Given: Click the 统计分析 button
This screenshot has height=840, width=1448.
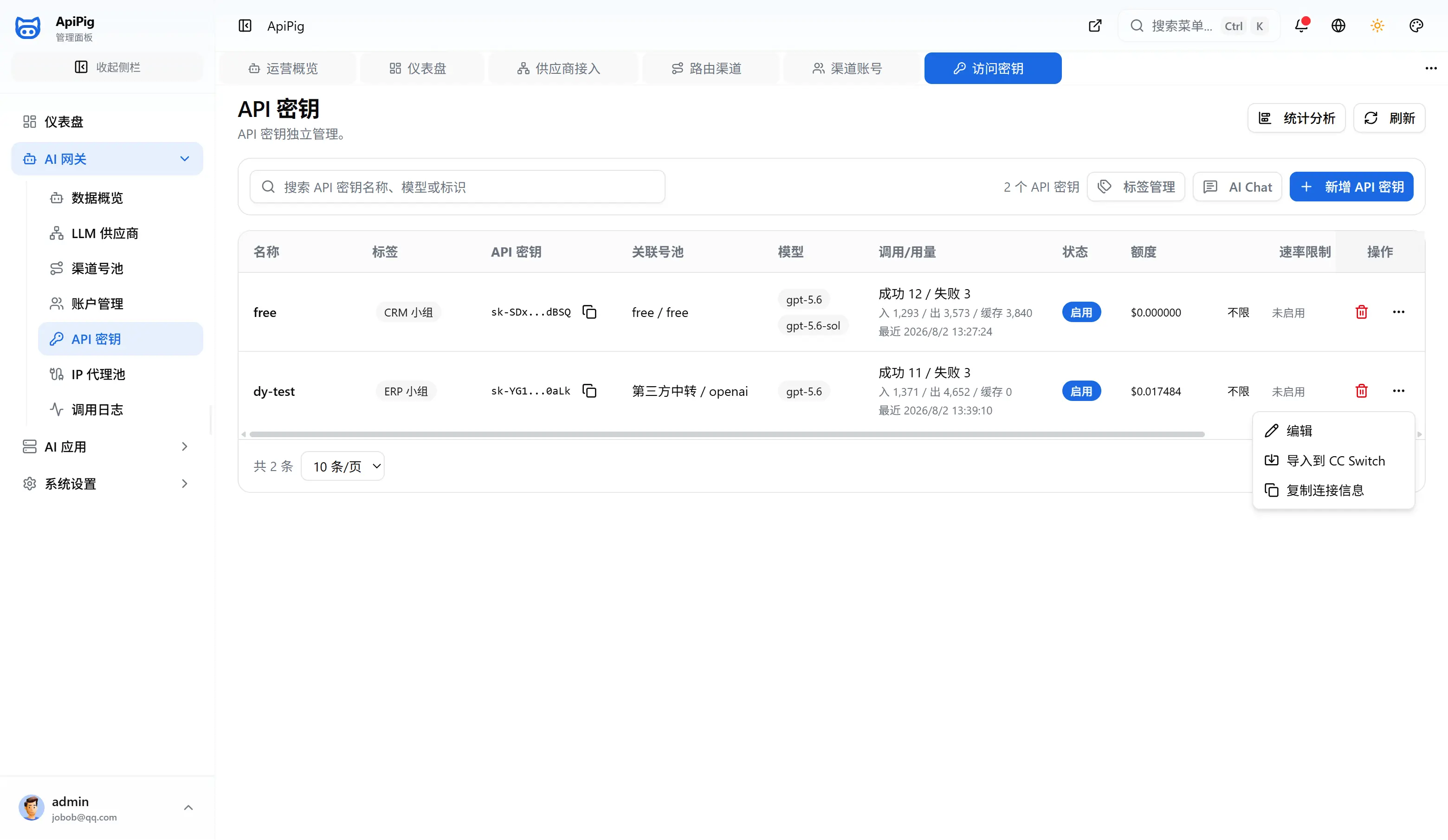Looking at the screenshot, I should (x=1296, y=118).
